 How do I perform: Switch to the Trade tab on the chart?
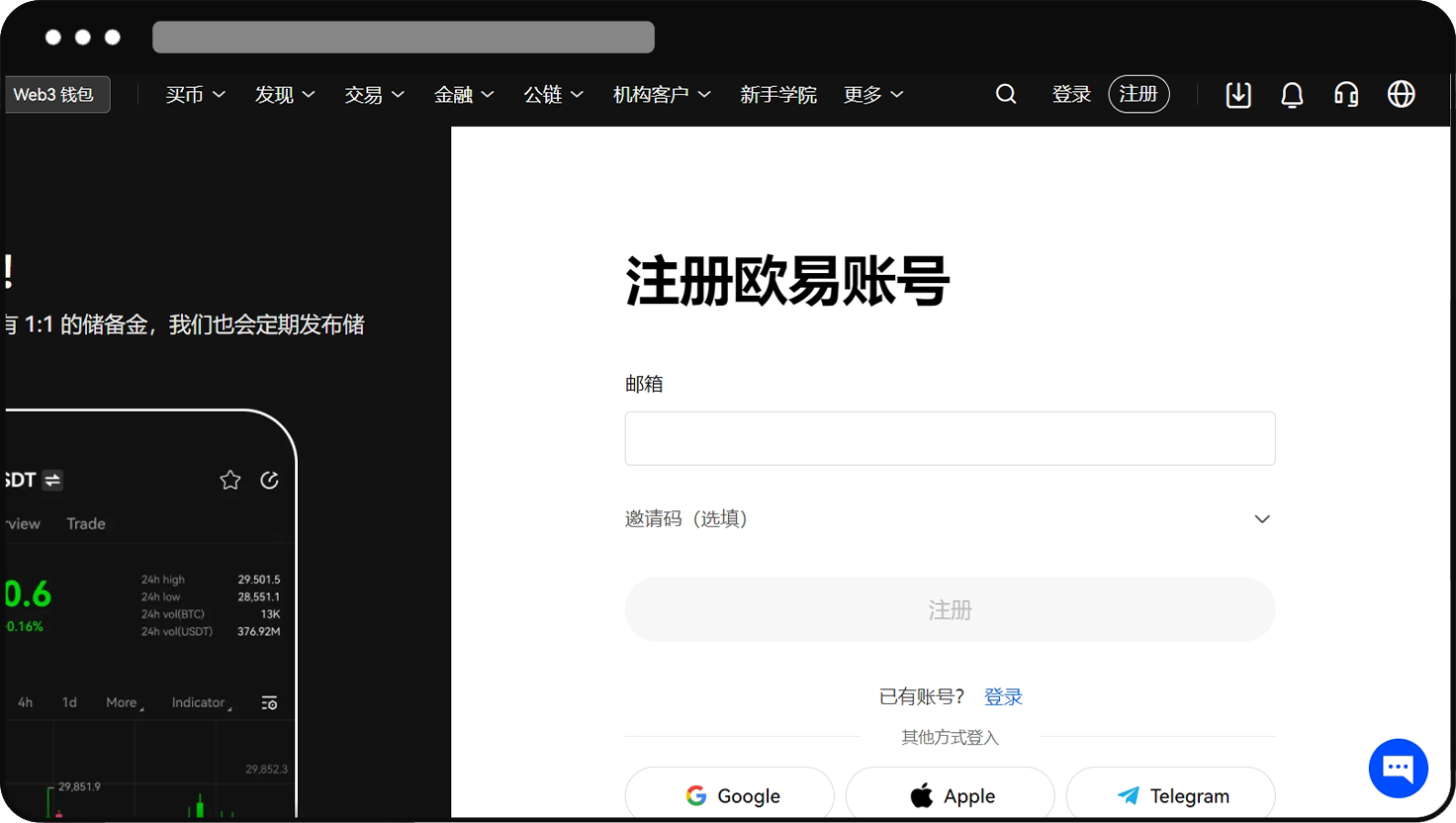pos(86,523)
